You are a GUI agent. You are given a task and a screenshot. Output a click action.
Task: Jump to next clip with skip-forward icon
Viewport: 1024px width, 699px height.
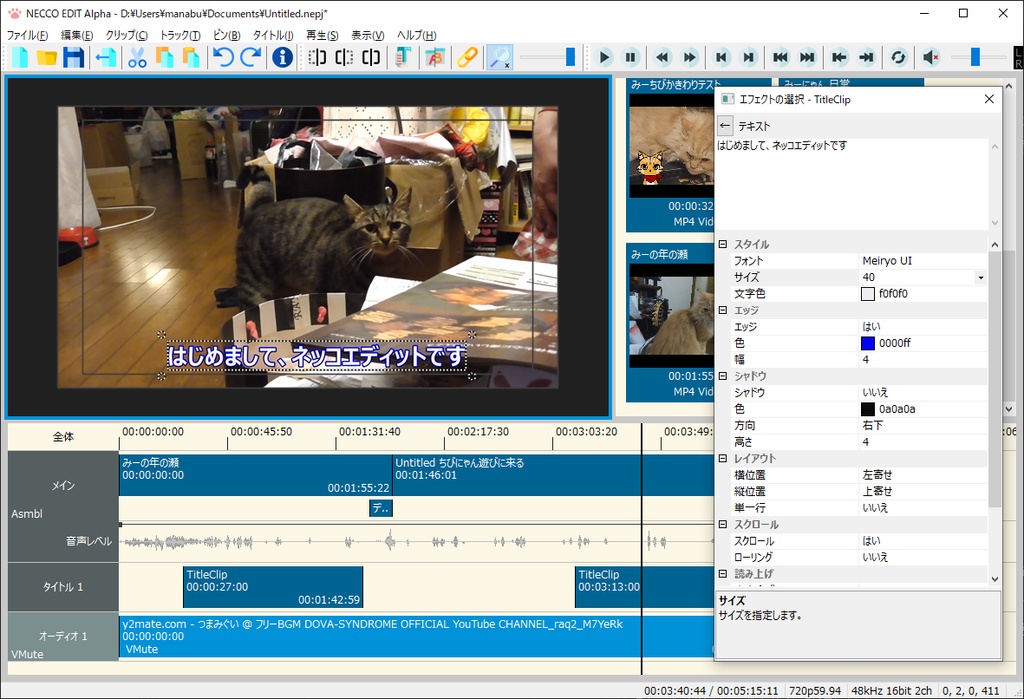tap(807, 57)
